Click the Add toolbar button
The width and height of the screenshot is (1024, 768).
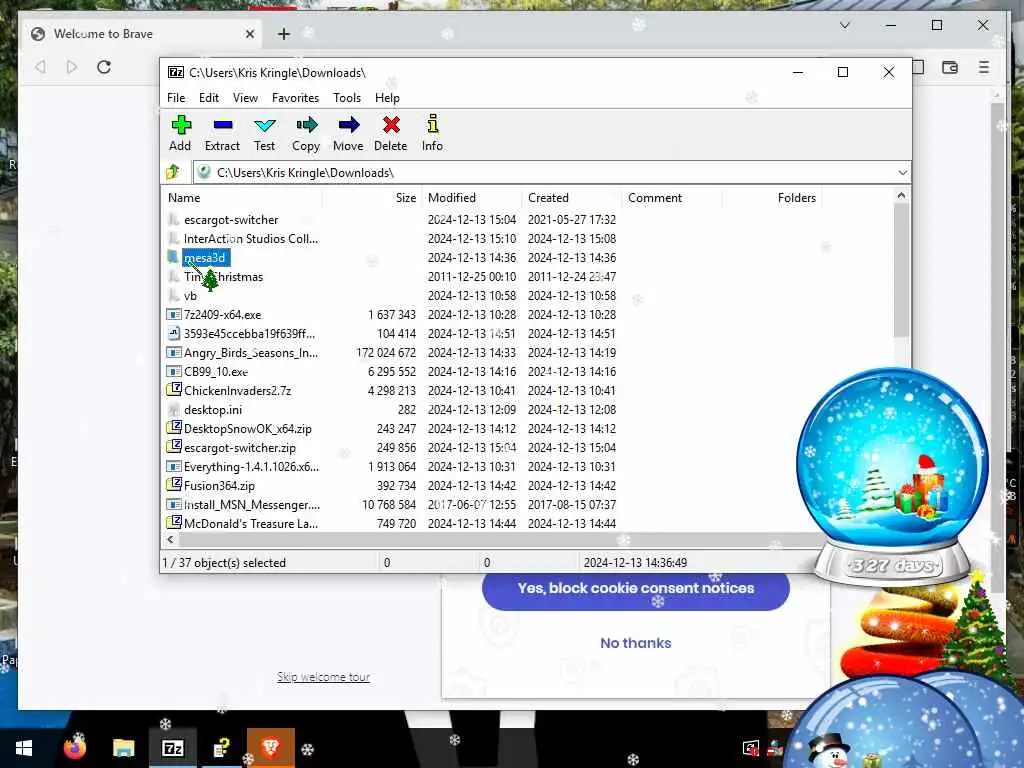(x=180, y=134)
